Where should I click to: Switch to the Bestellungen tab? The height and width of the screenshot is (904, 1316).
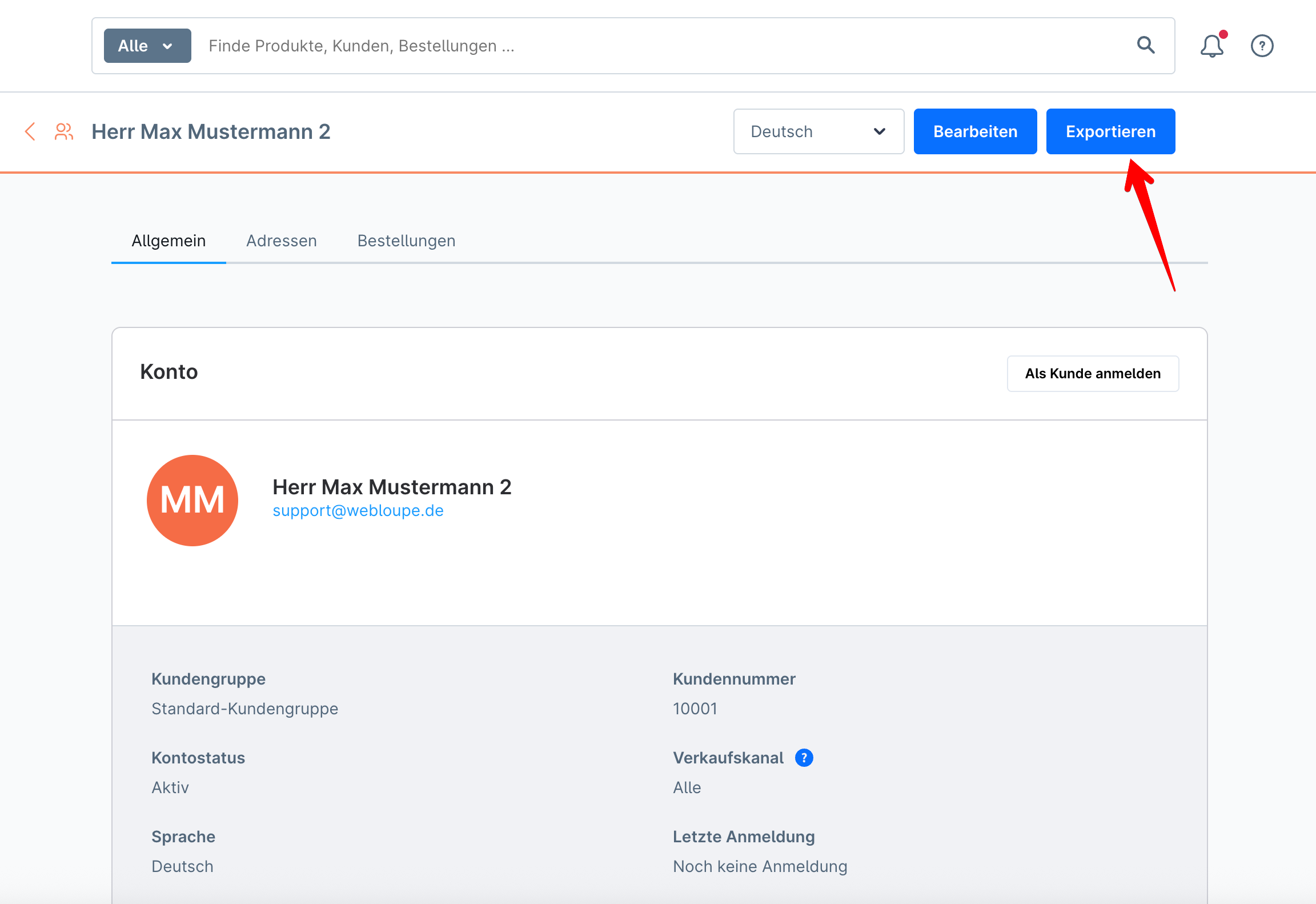point(406,241)
